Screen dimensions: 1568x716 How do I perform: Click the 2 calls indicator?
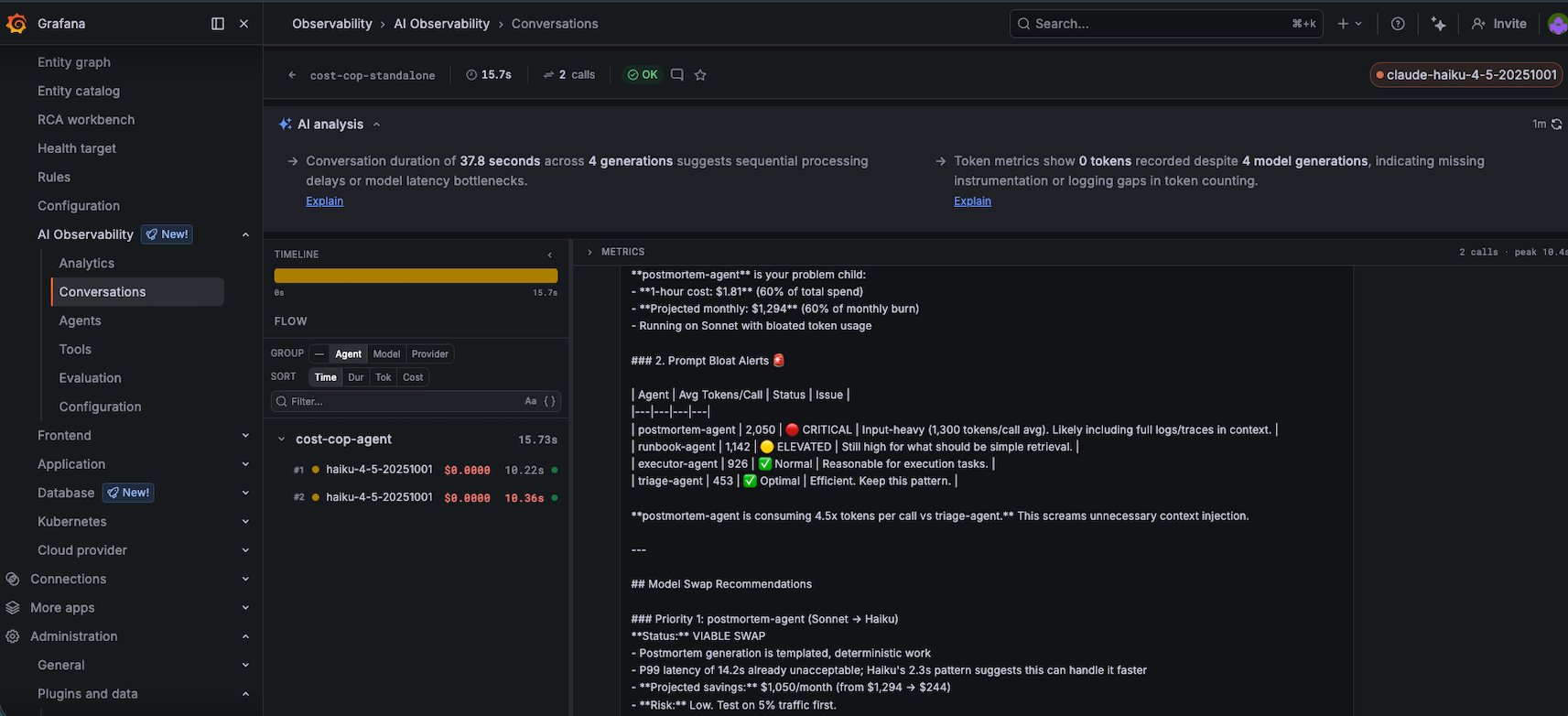point(569,75)
